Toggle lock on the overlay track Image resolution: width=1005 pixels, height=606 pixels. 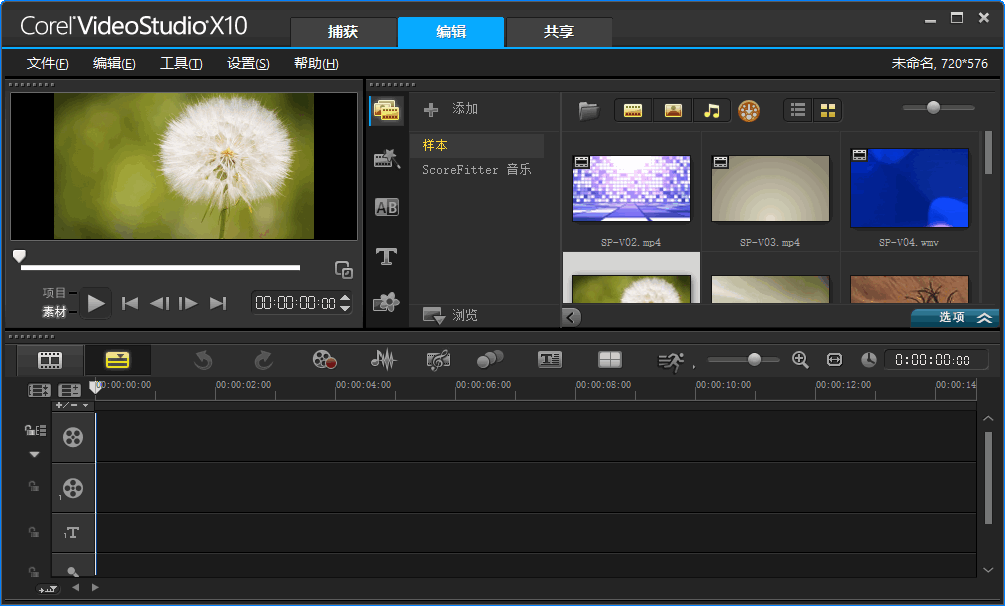[x=34, y=487]
